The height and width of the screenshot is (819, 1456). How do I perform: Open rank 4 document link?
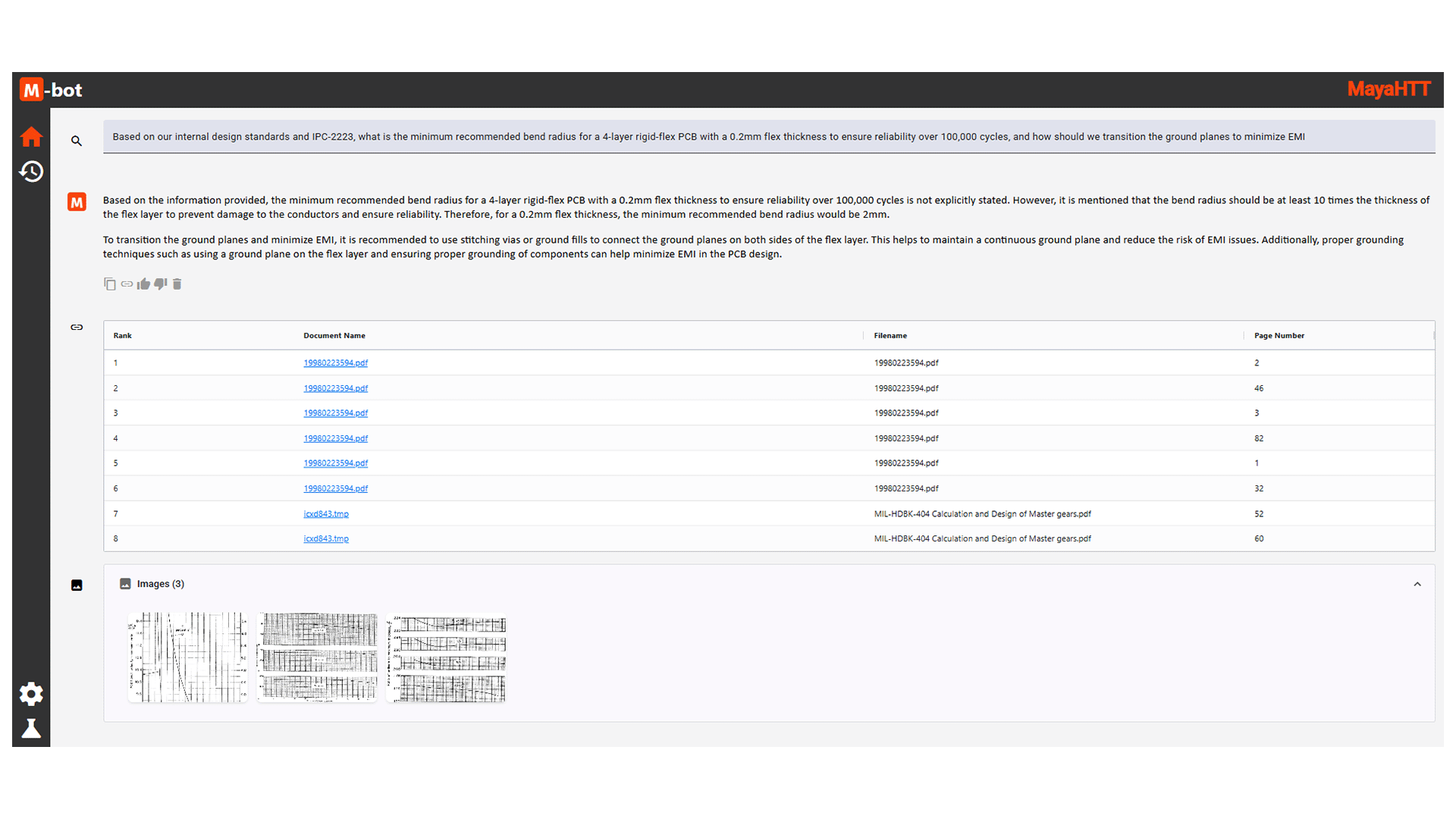click(x=335, y=438)
